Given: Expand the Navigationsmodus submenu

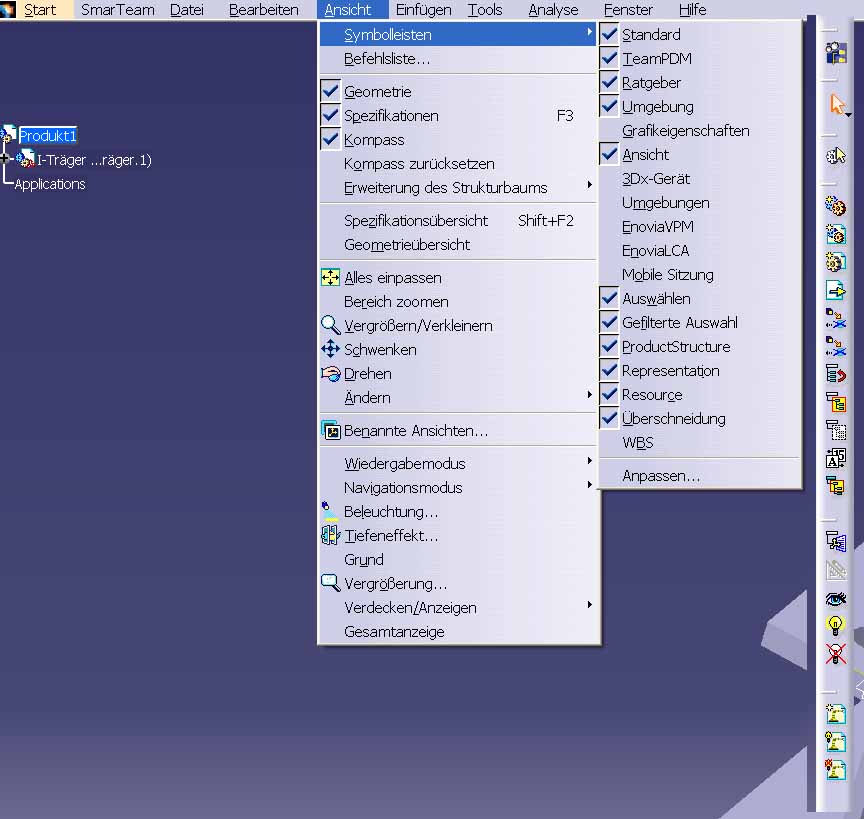Looking at the screenshot, I should pyautogui.click(x=458, y=488).
